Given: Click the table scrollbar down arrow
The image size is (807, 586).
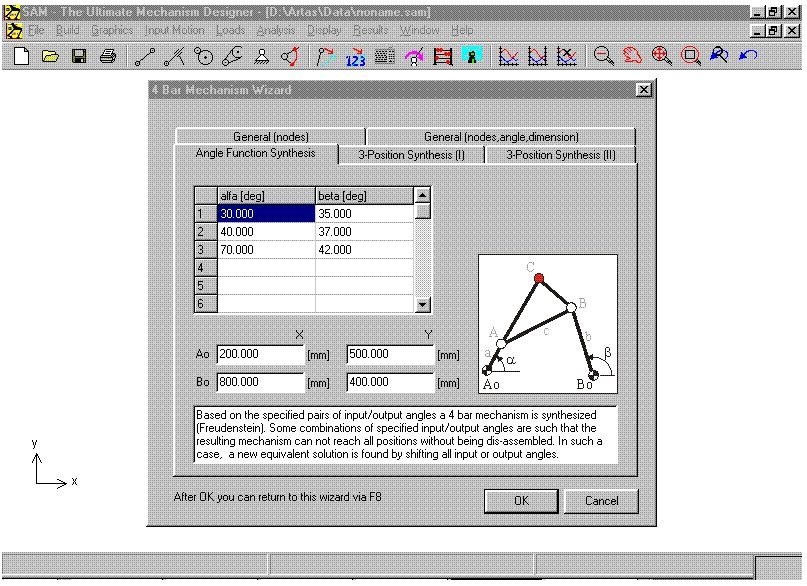Looking at the screenshot, I should [423, 304].
